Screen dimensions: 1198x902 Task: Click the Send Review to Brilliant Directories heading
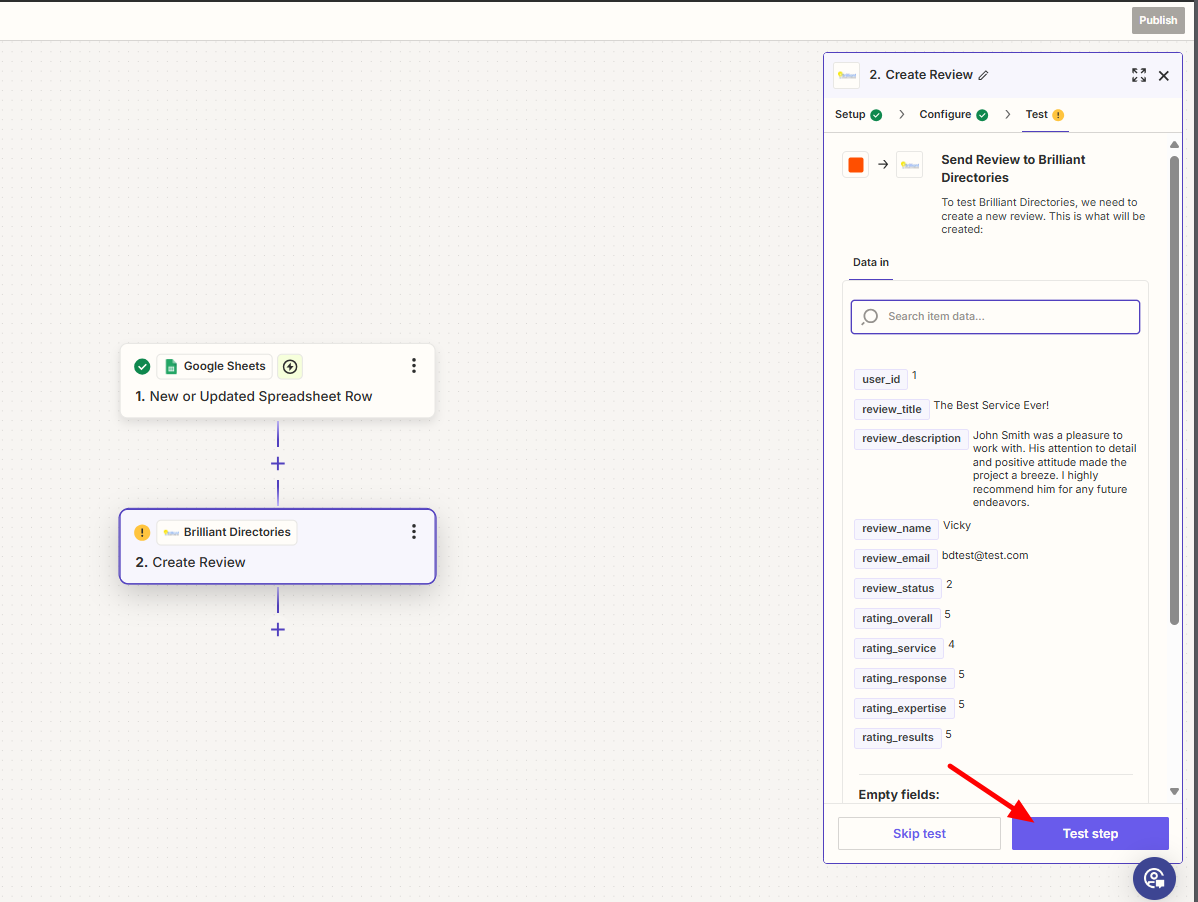tap(1013, 169)
